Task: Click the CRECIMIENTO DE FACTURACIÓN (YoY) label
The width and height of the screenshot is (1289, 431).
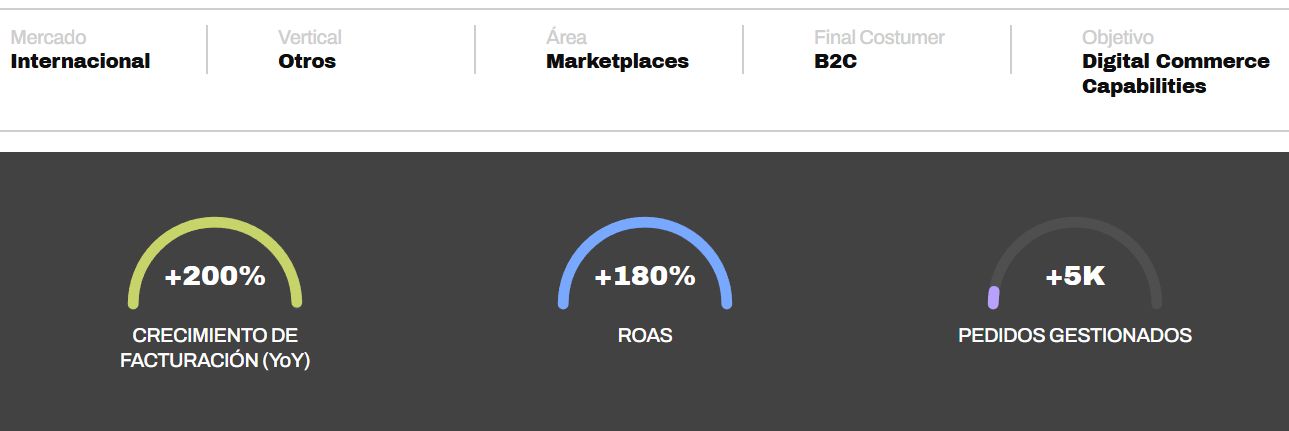Action: click(215, 348)
